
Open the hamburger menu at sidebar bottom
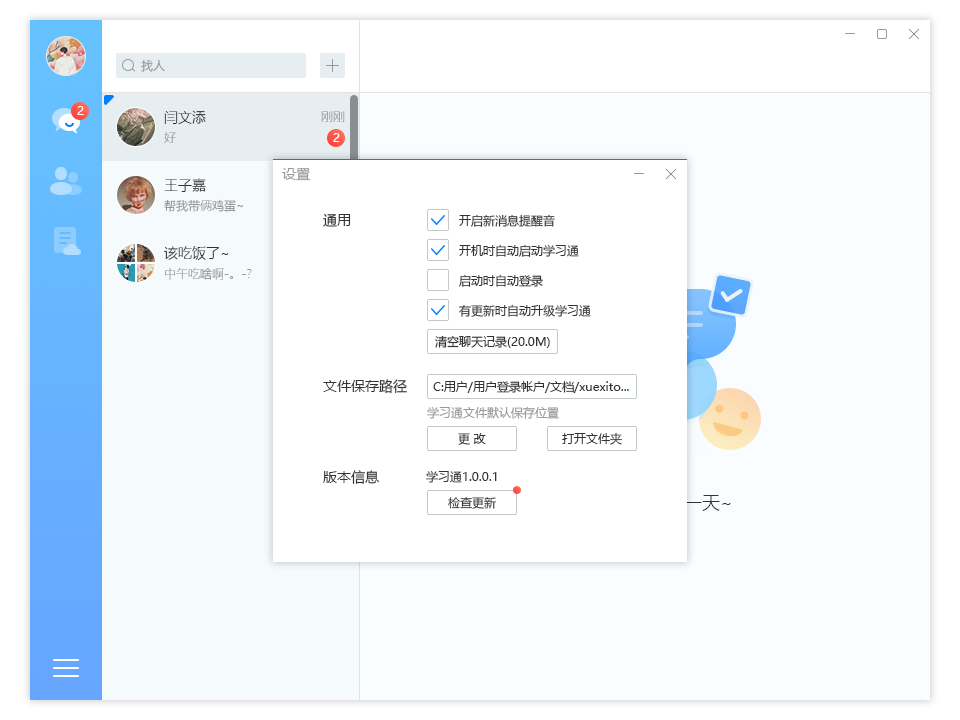coord(66,668)
